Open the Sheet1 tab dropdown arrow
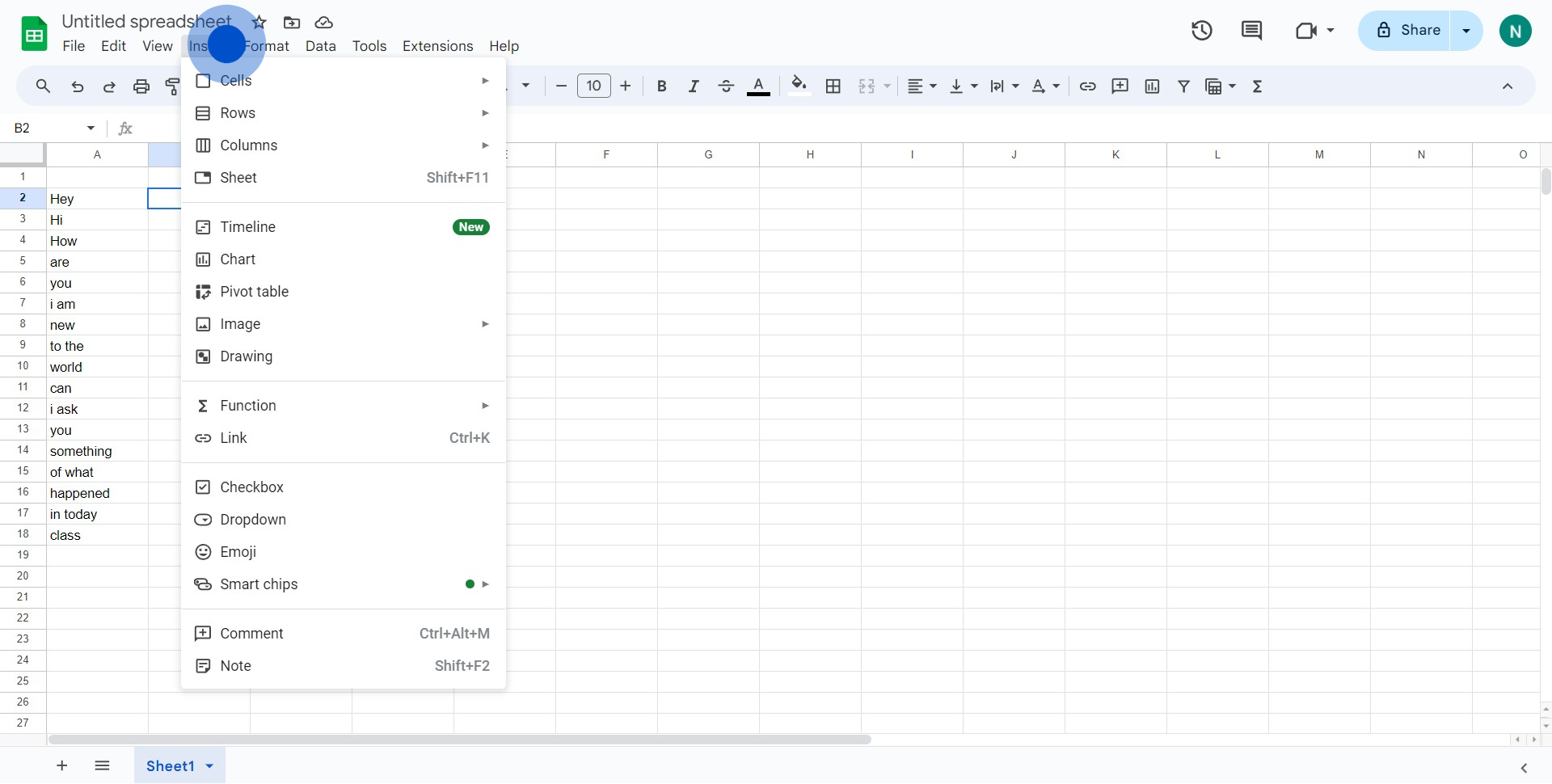This screenshot has width=1552, height=784. pos(210,766)
